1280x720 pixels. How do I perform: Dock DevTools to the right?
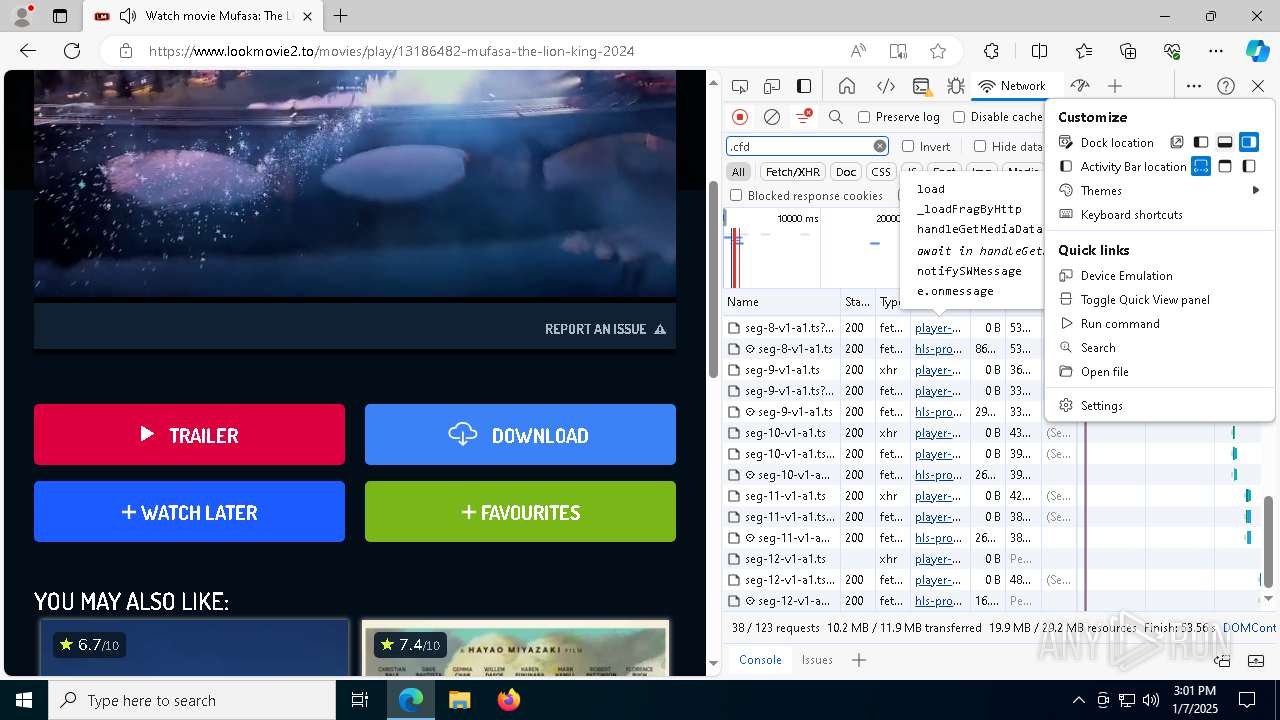point(1248,142)
